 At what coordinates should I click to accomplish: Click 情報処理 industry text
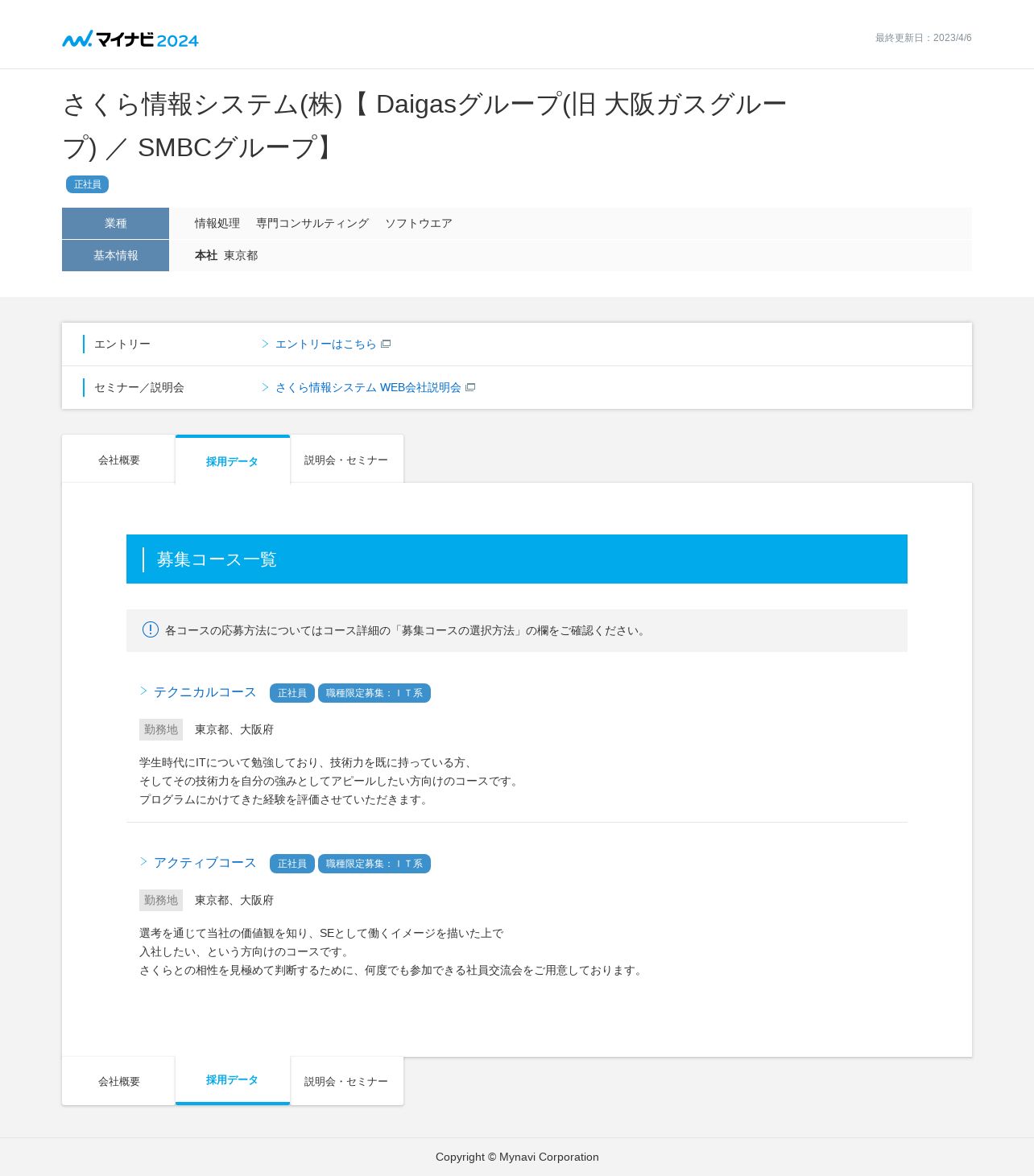tap(217, 223)
